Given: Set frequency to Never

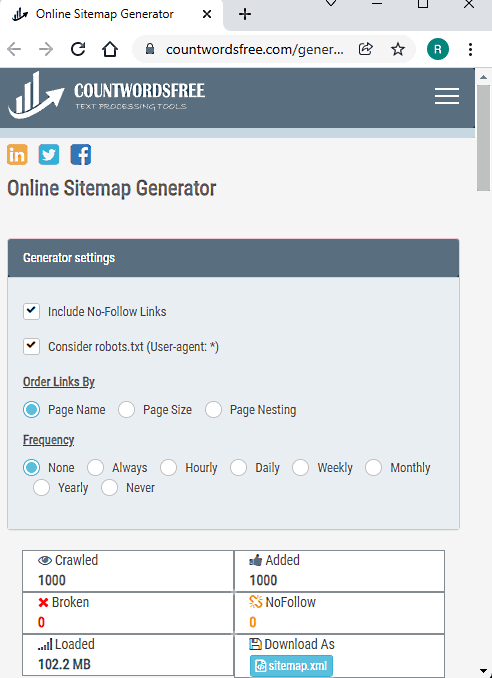Looking at the screenshot, I should pos(109,488).
